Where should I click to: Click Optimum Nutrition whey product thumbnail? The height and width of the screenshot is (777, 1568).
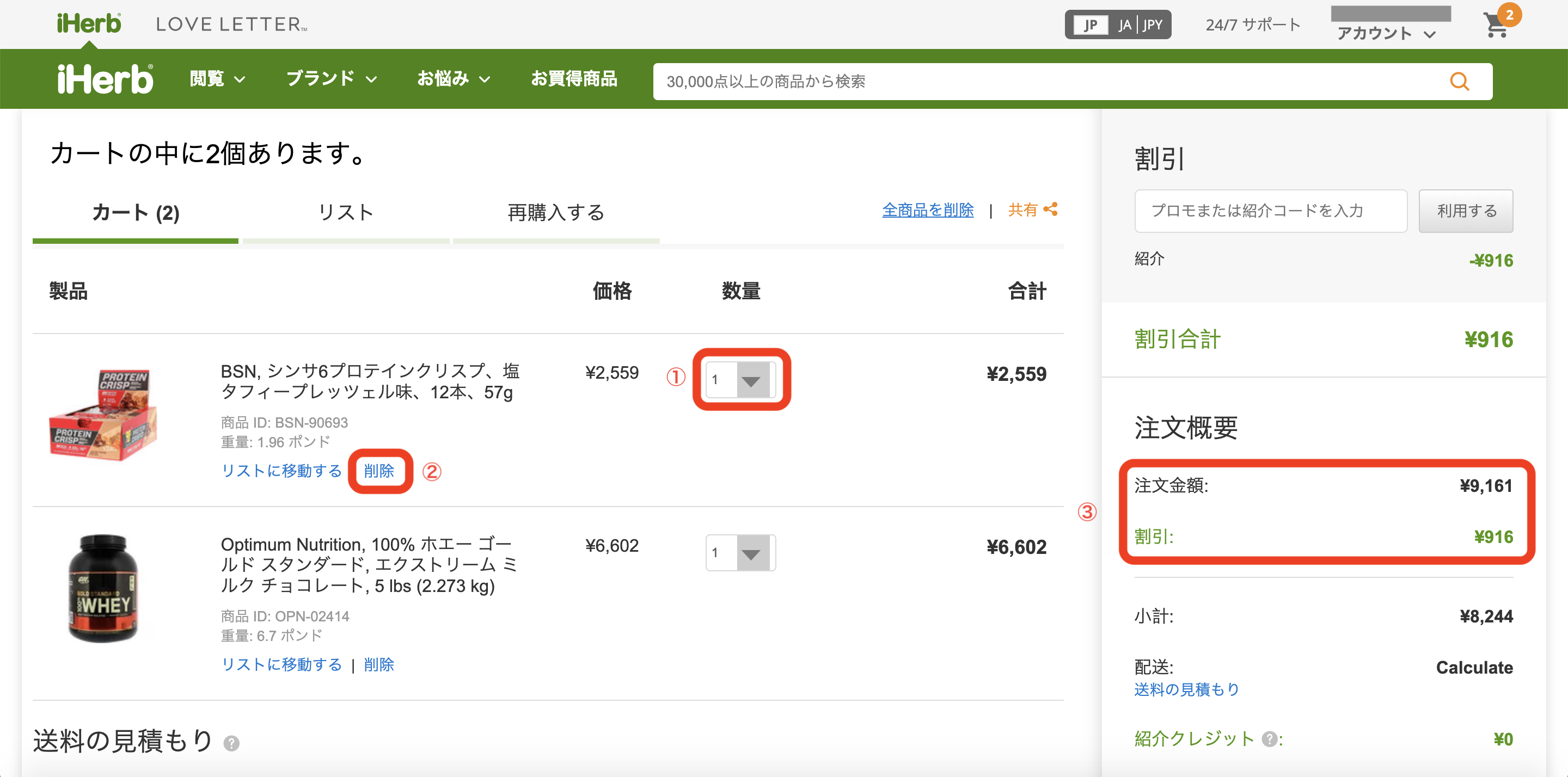[103, 588]
